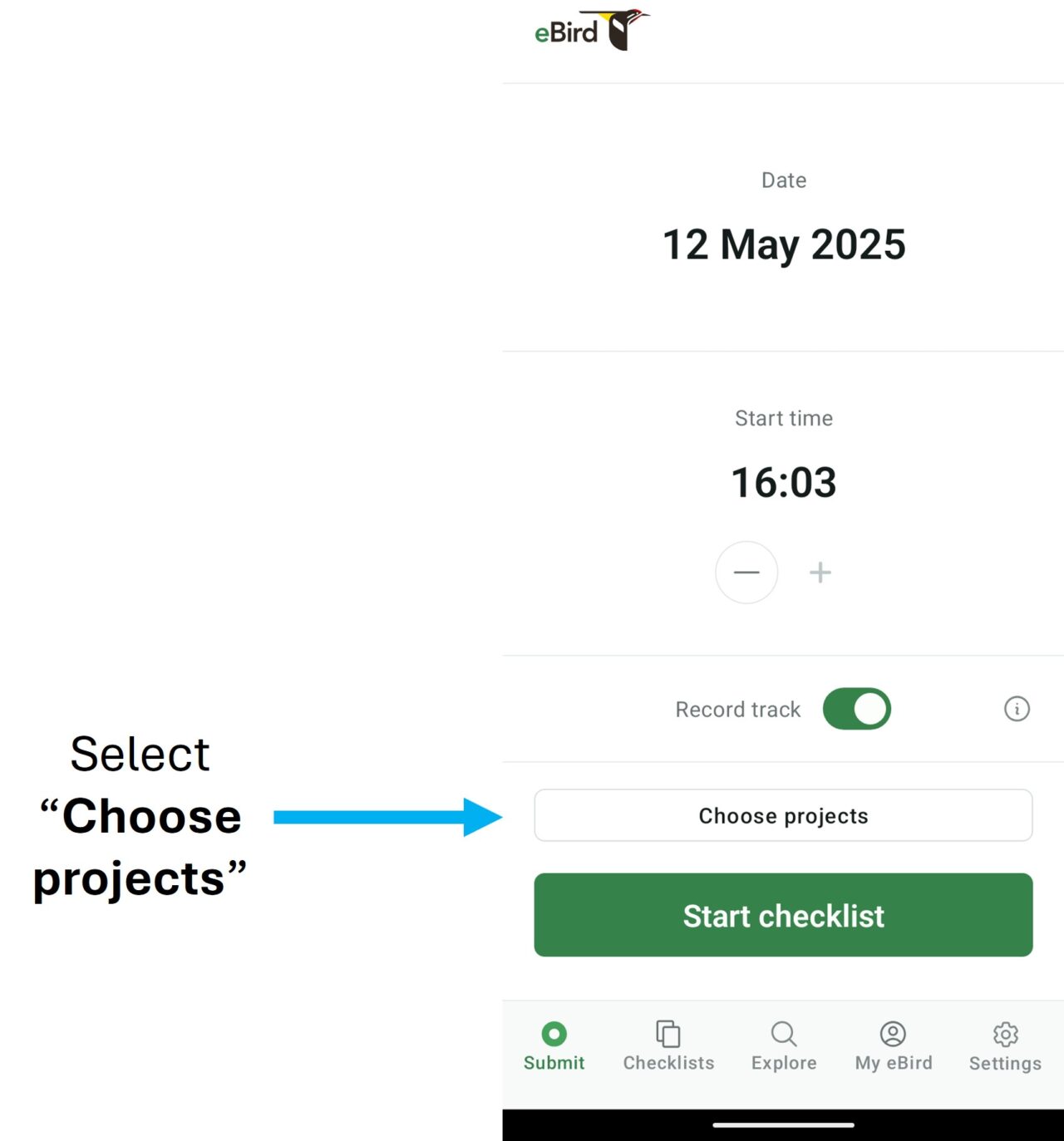Open the My eBird profile icon
This screenshot has height=1141, width=1064.
coord(893,1034)
